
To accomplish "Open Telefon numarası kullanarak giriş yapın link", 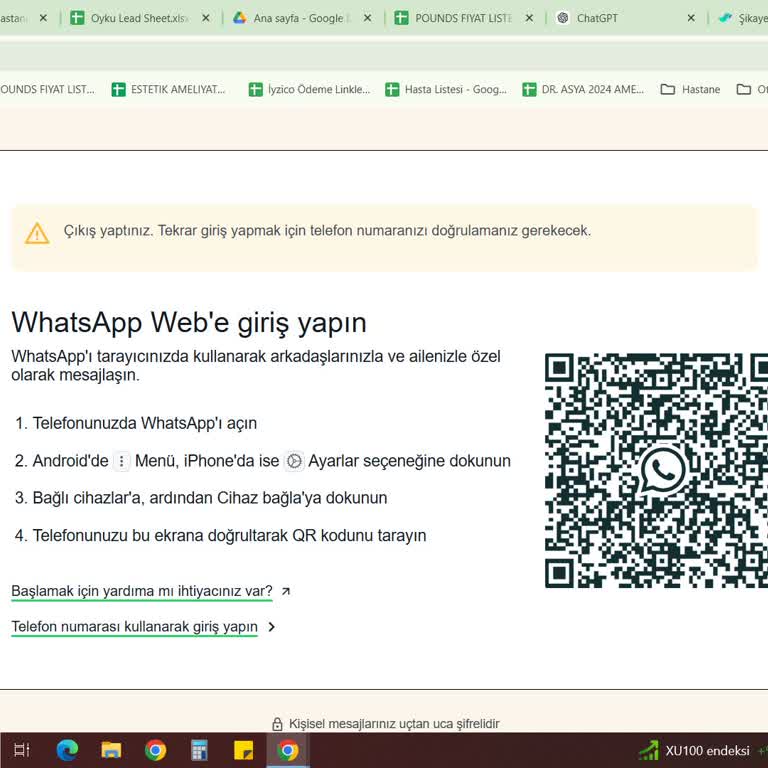I will pyautogui.click(x=135, y=627).
